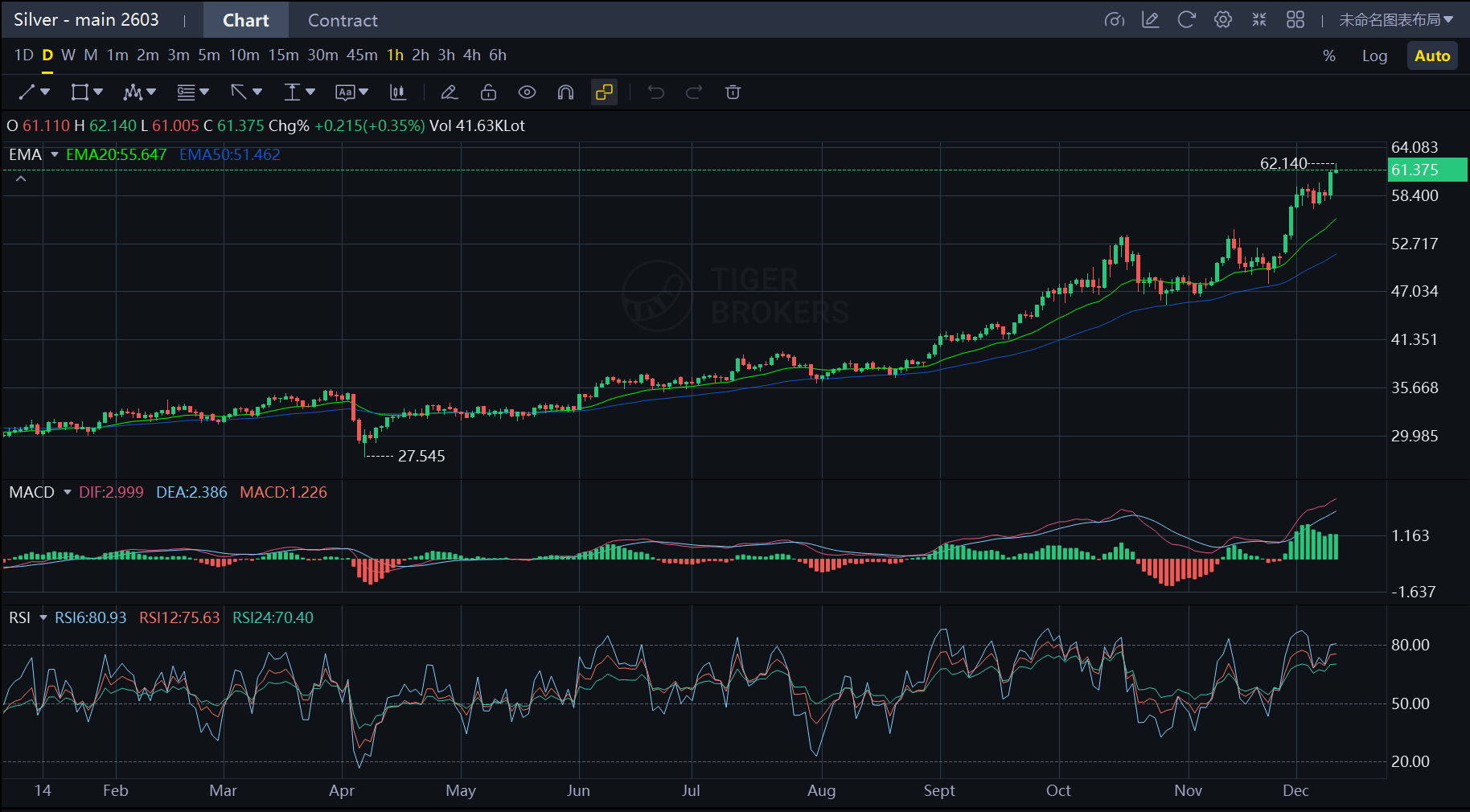1470x812 pixels.
Task: Toggle drawings visibility eye icon
Action: pos(527,92)
